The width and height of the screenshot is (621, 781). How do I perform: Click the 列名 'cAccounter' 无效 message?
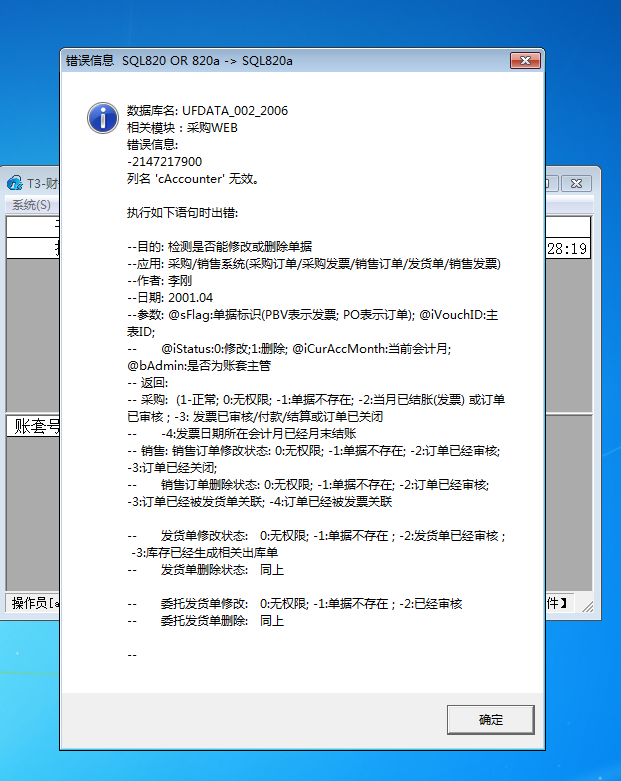[x=193, y=179]
